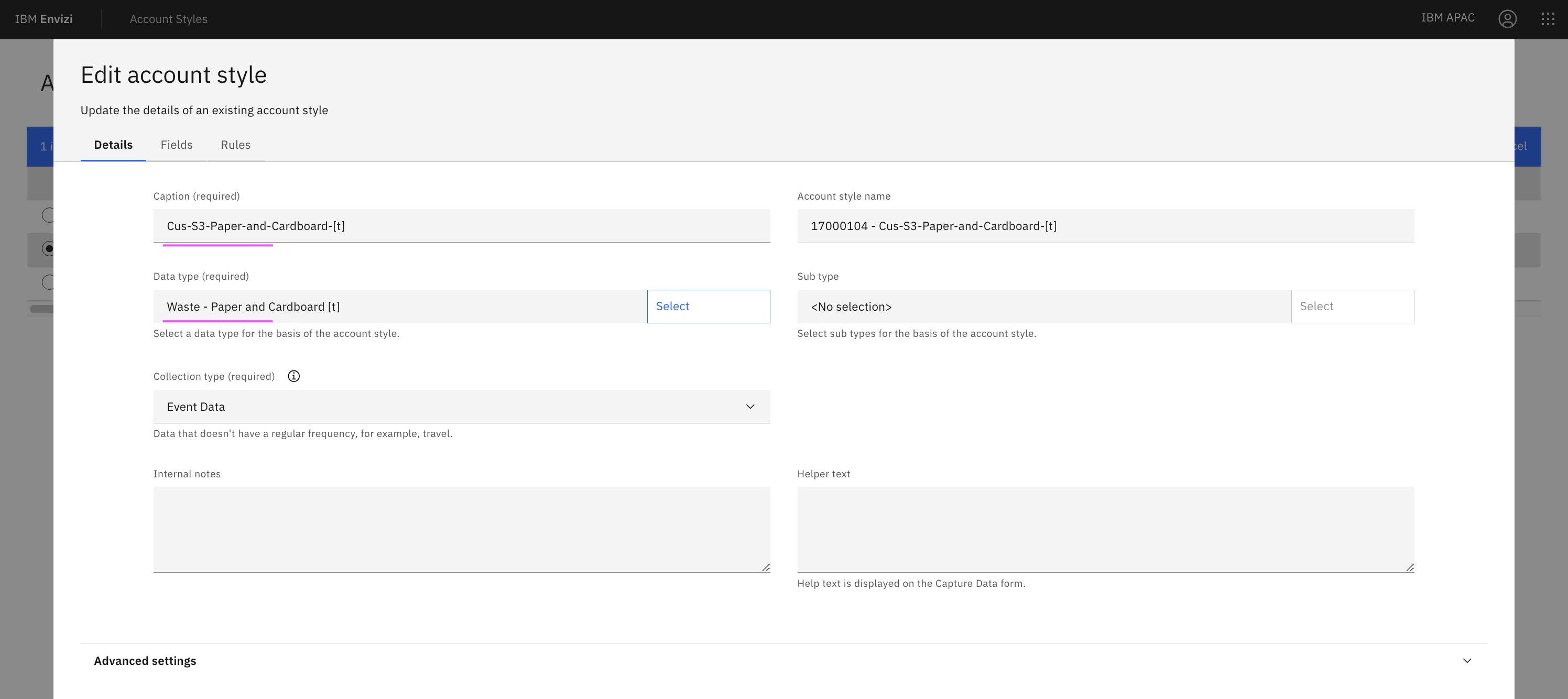
Task: Click the Helper text resize handle
Action: (1409, 567)
